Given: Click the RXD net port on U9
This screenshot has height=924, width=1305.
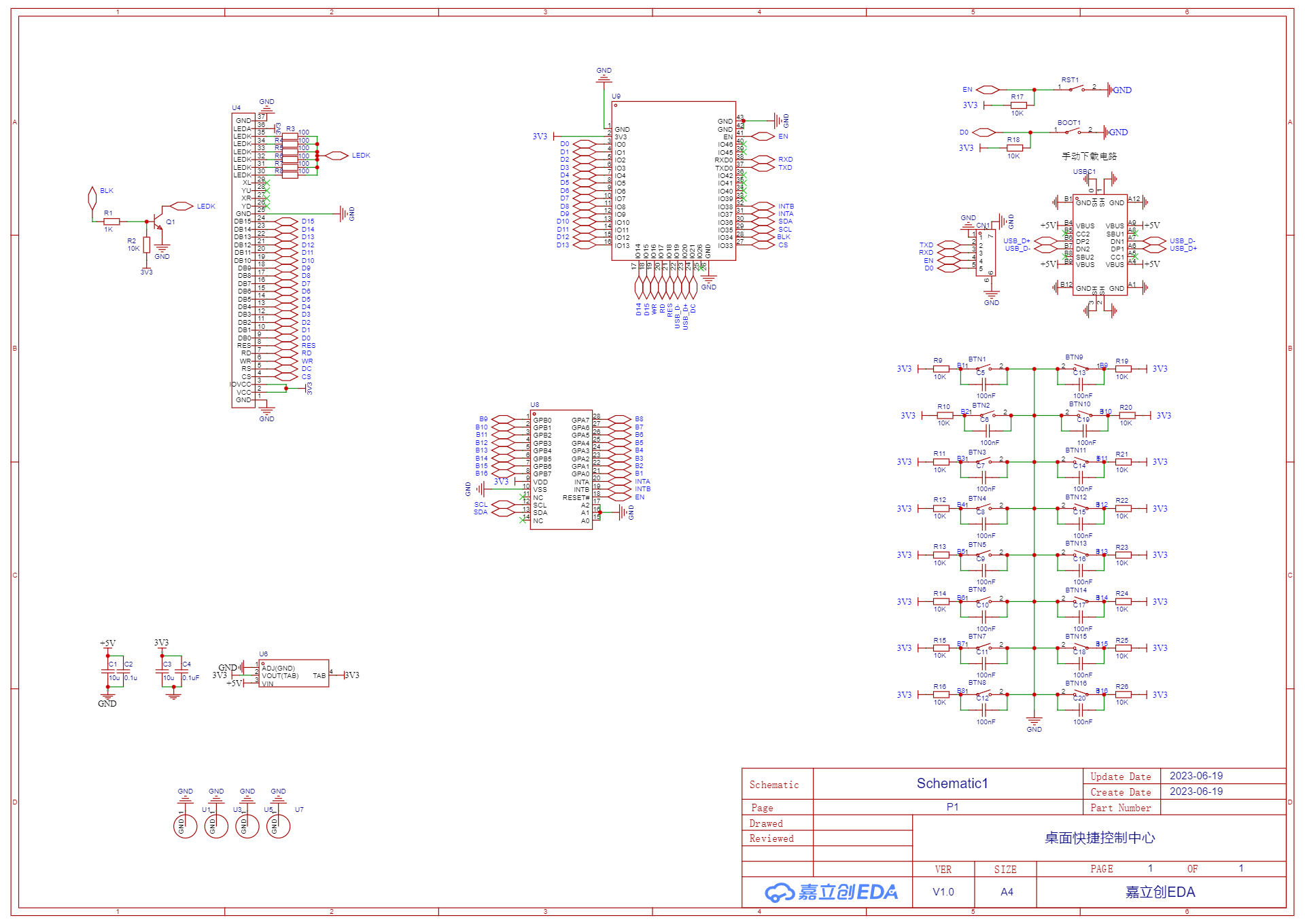Looking at the screenshot, I should click(764, 160).
